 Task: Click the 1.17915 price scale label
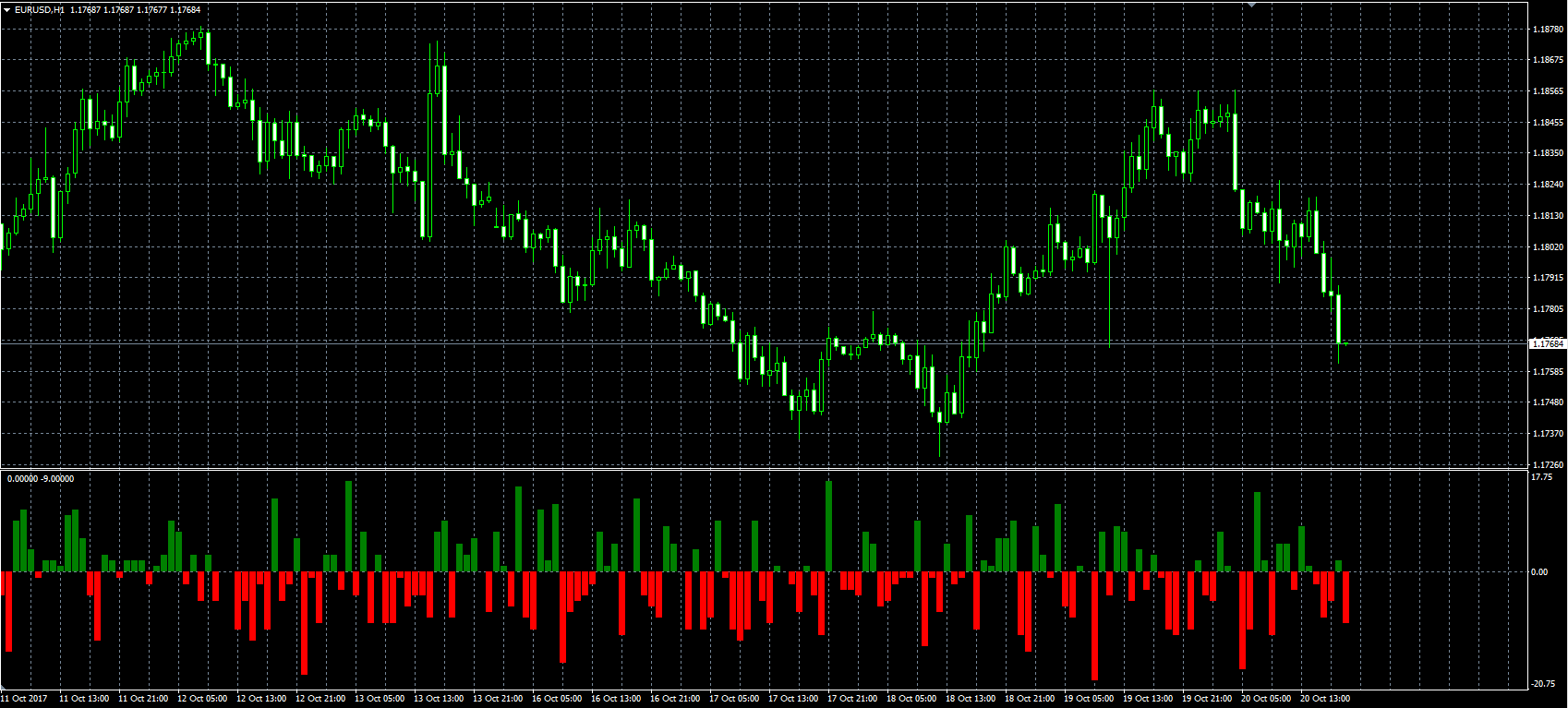[1548, 278]
